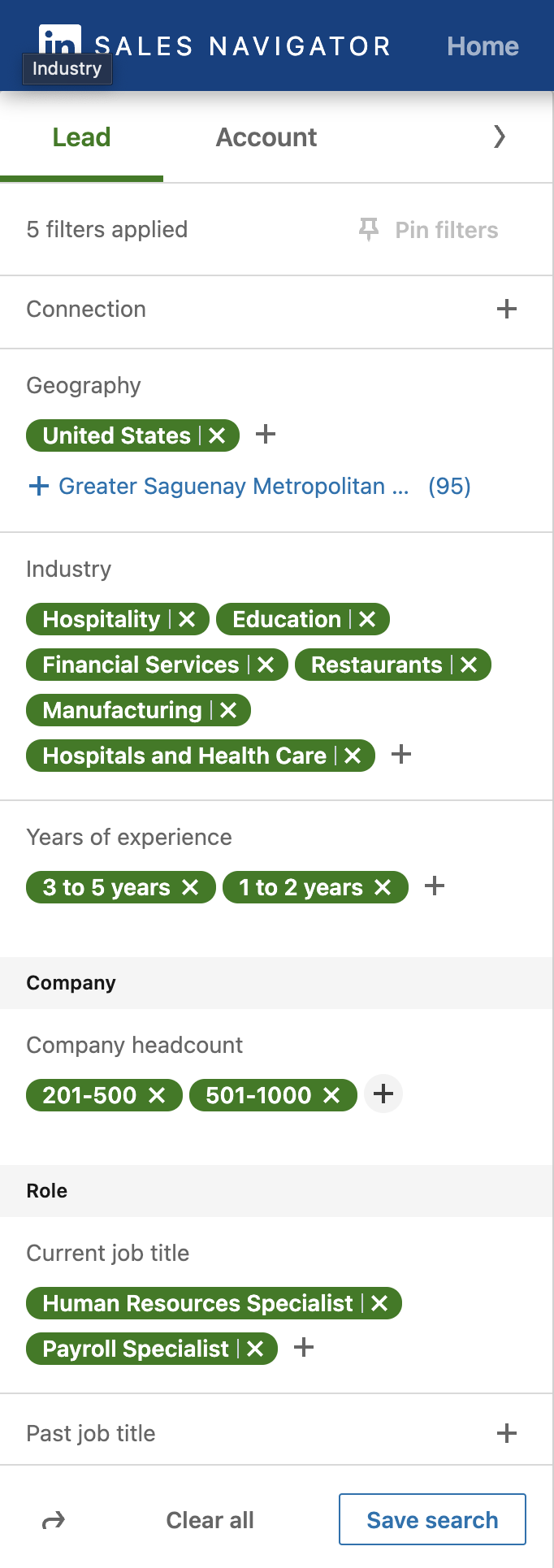Image resolution: width=554 pixels, height=1568 pixels.
Task: Click the share arrow icon beside Clear all
Action: click(54, 1520)
